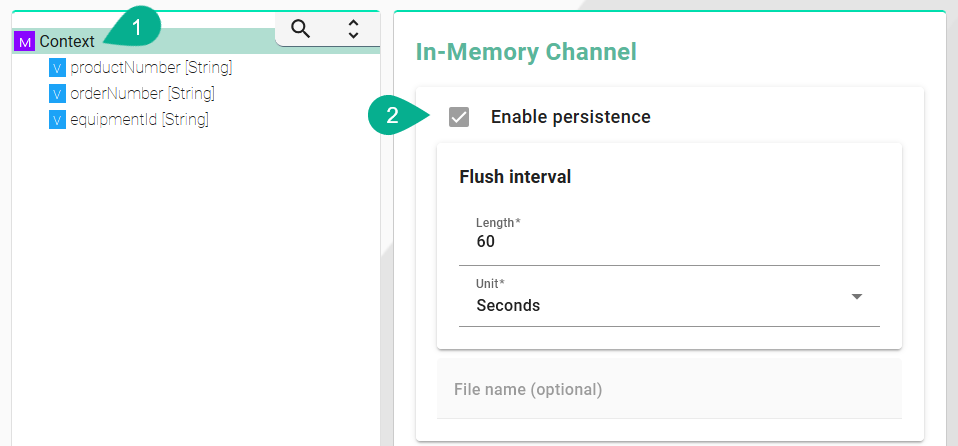Click the File name (optional) field
The image size is (958, 446).
tap(668, 389)
